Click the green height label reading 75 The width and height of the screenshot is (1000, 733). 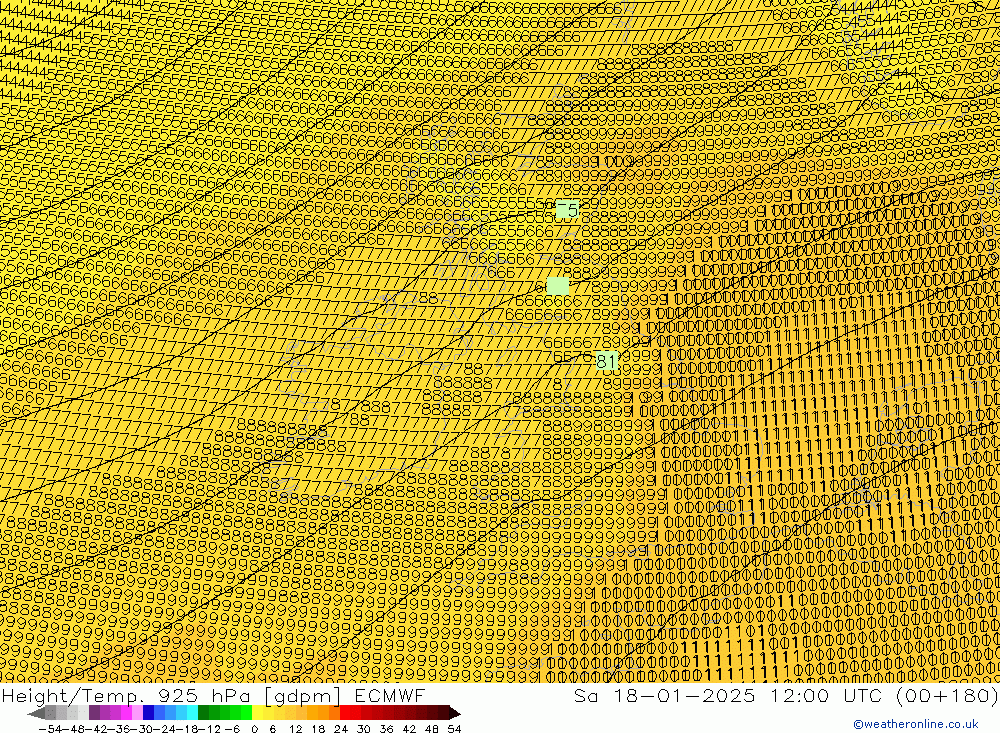[567, 209]
